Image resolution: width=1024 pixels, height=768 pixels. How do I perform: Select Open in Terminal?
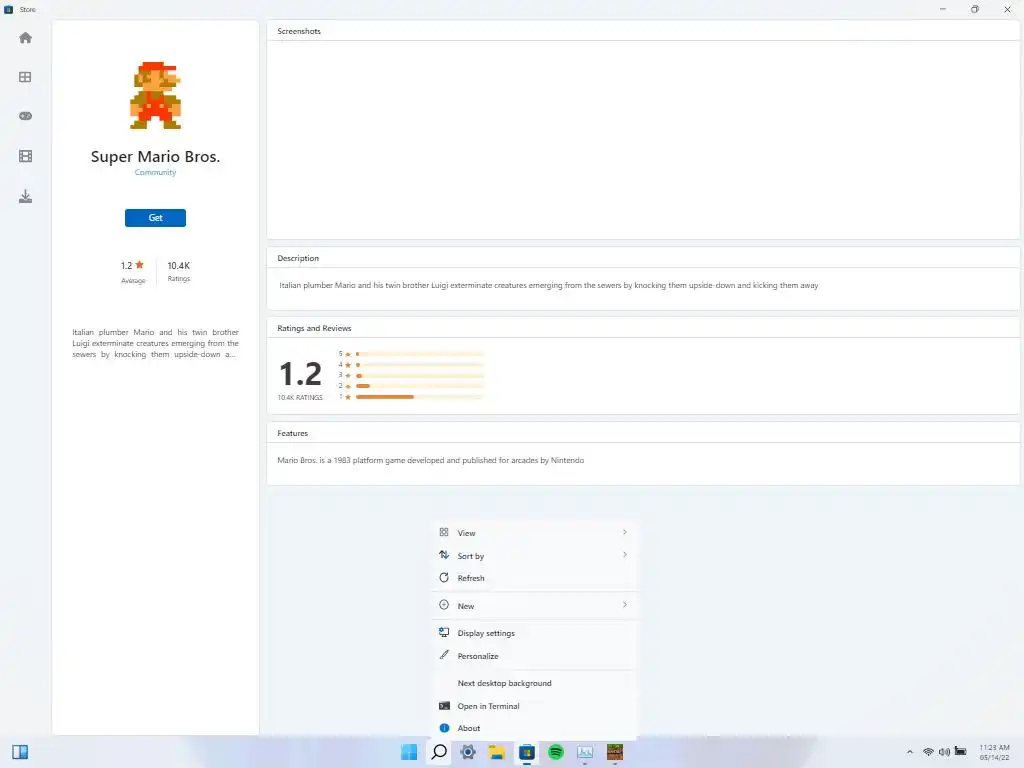coord(534,706)
